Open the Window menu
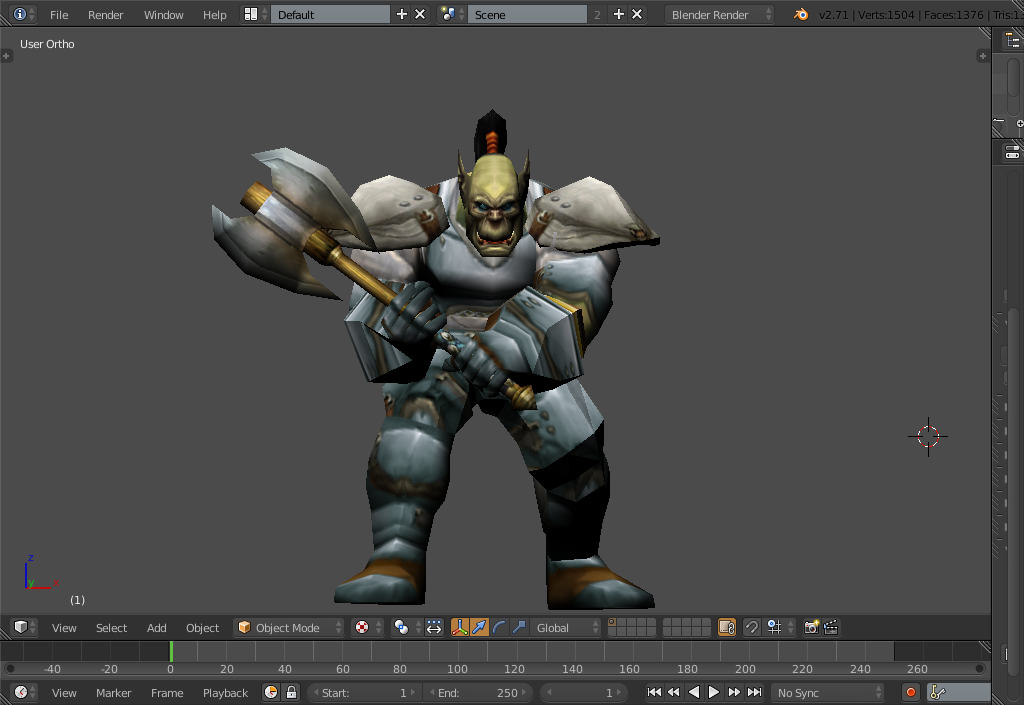The image size is (1024, 705). tap(163, 14)
